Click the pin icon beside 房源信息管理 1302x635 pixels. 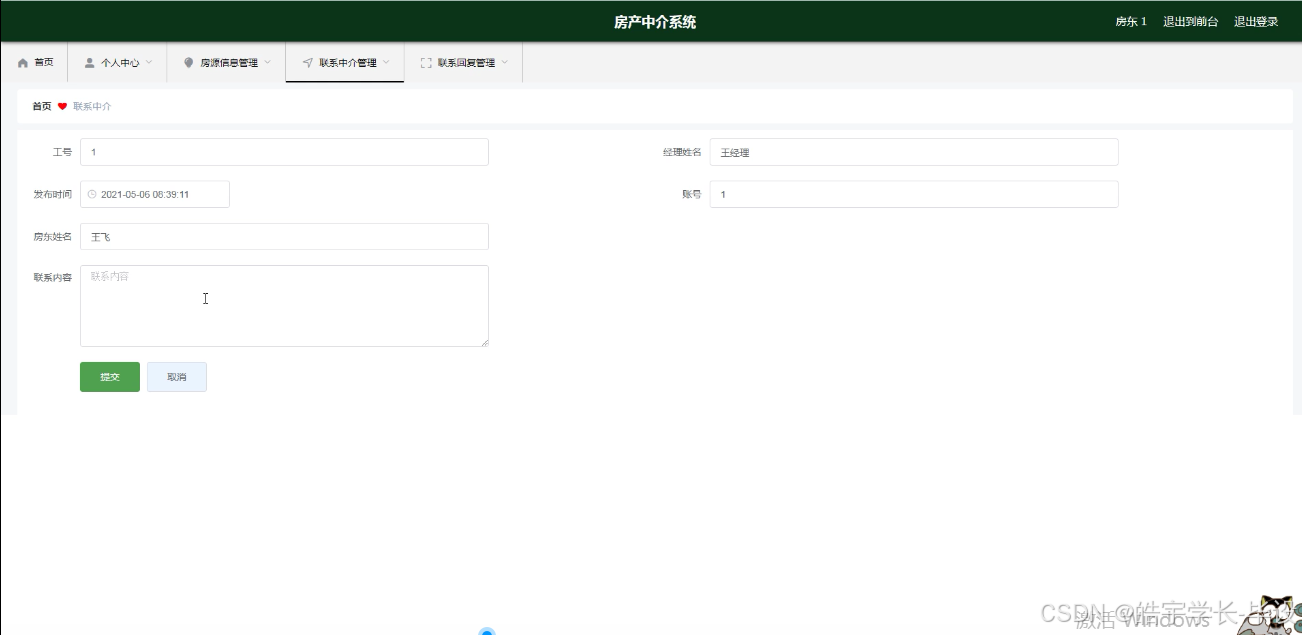(188, 63)
